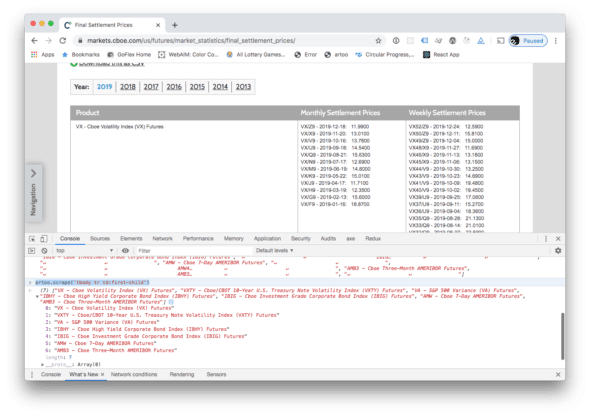Screen dimensions: 590x416
Task: Switch to the Performance tab
Action: (x=198, y=239)
